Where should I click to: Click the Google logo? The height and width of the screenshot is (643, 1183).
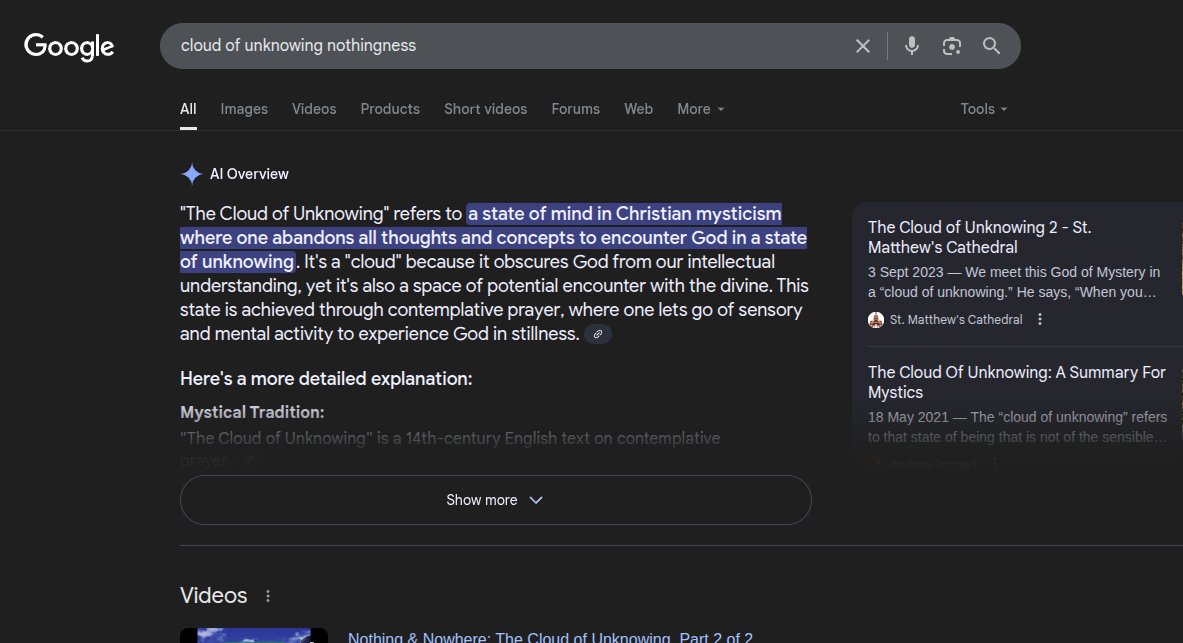[69, 47]
